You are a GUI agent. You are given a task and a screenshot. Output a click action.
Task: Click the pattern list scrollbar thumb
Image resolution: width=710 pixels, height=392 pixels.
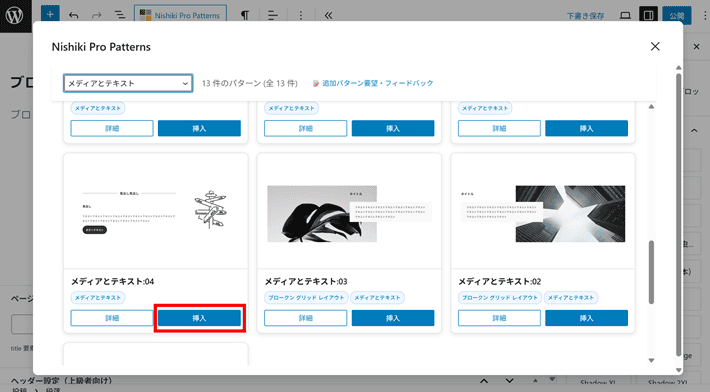pyautogui.click(x=651, y=272)
